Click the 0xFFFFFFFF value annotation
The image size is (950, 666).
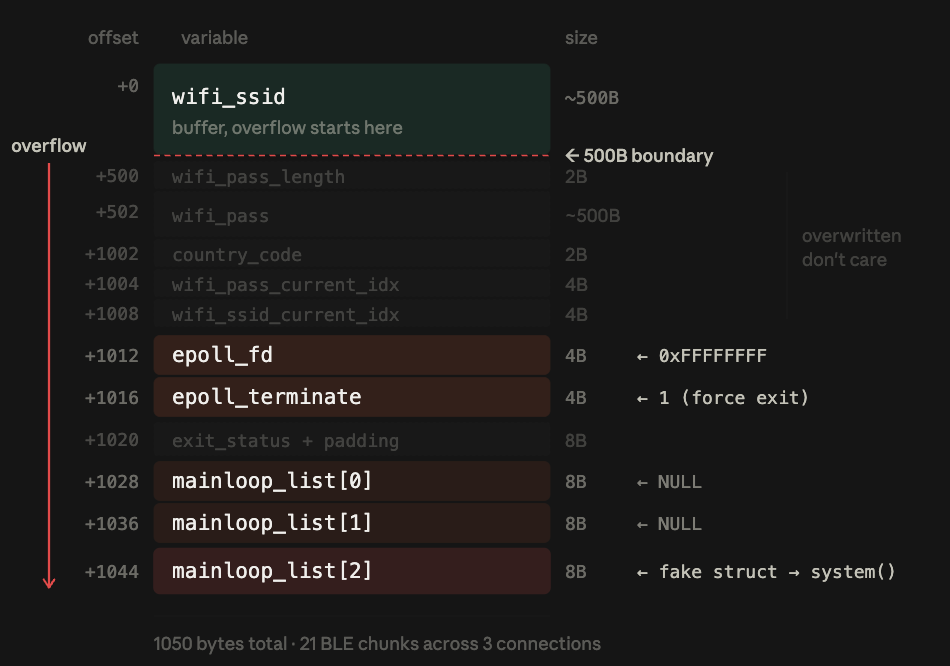(x=702, y=356)
